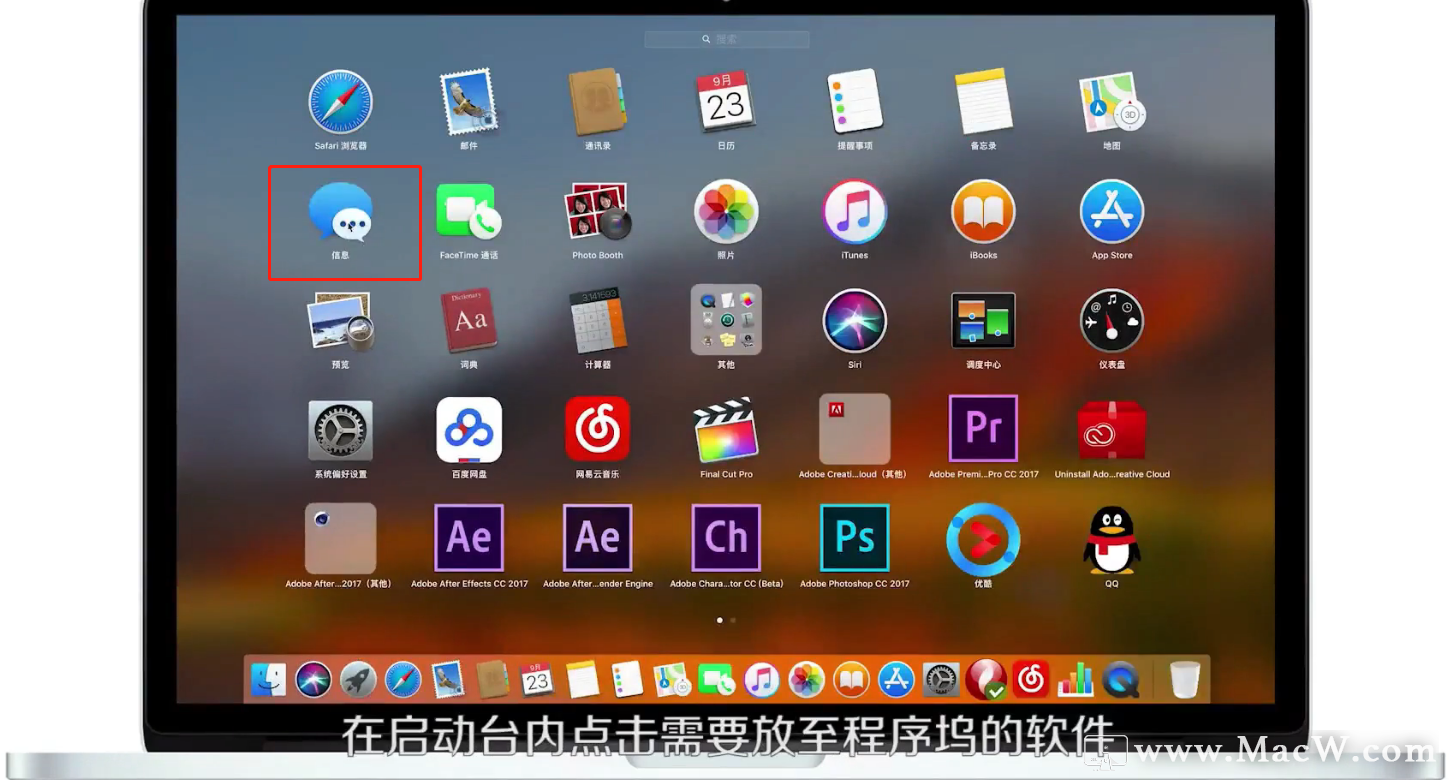This screenshot has width=1449, height=780.
Task: Launch the 计算器 (Calculator) app
Action: 598,321
